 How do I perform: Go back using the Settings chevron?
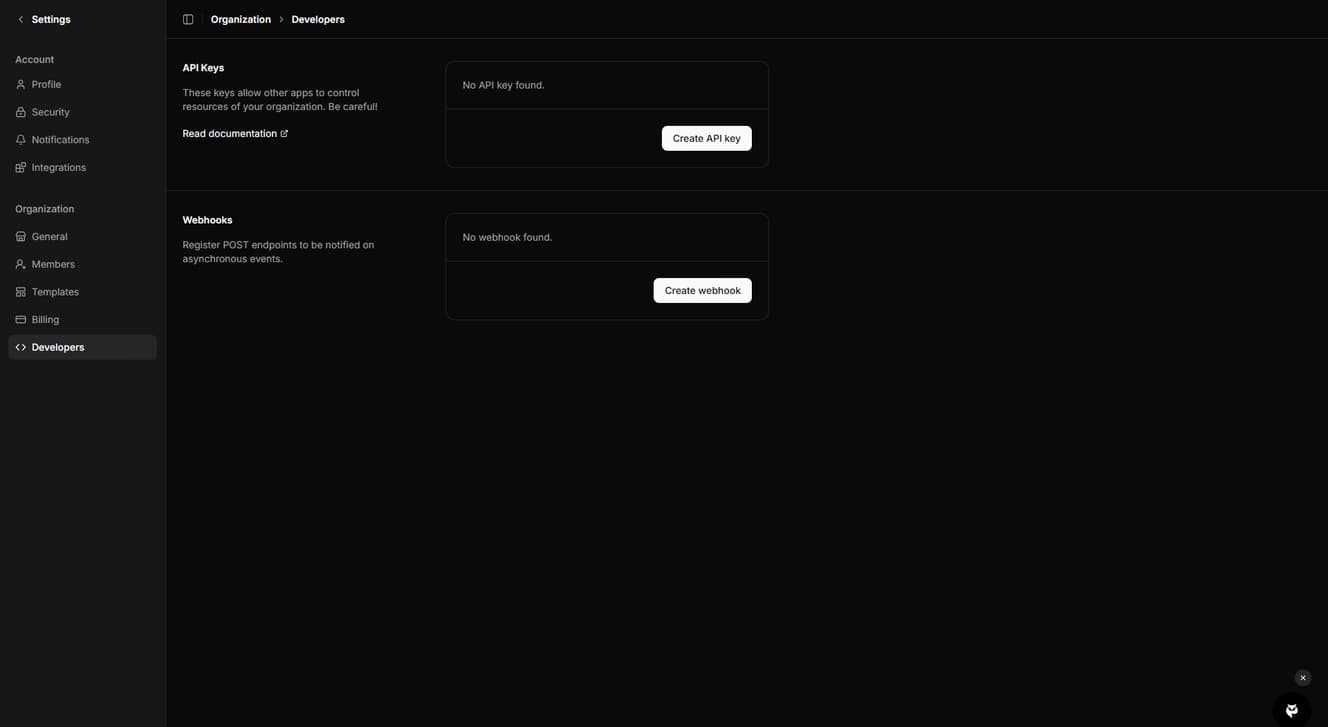pyautogui.click(x=19, y=19)
